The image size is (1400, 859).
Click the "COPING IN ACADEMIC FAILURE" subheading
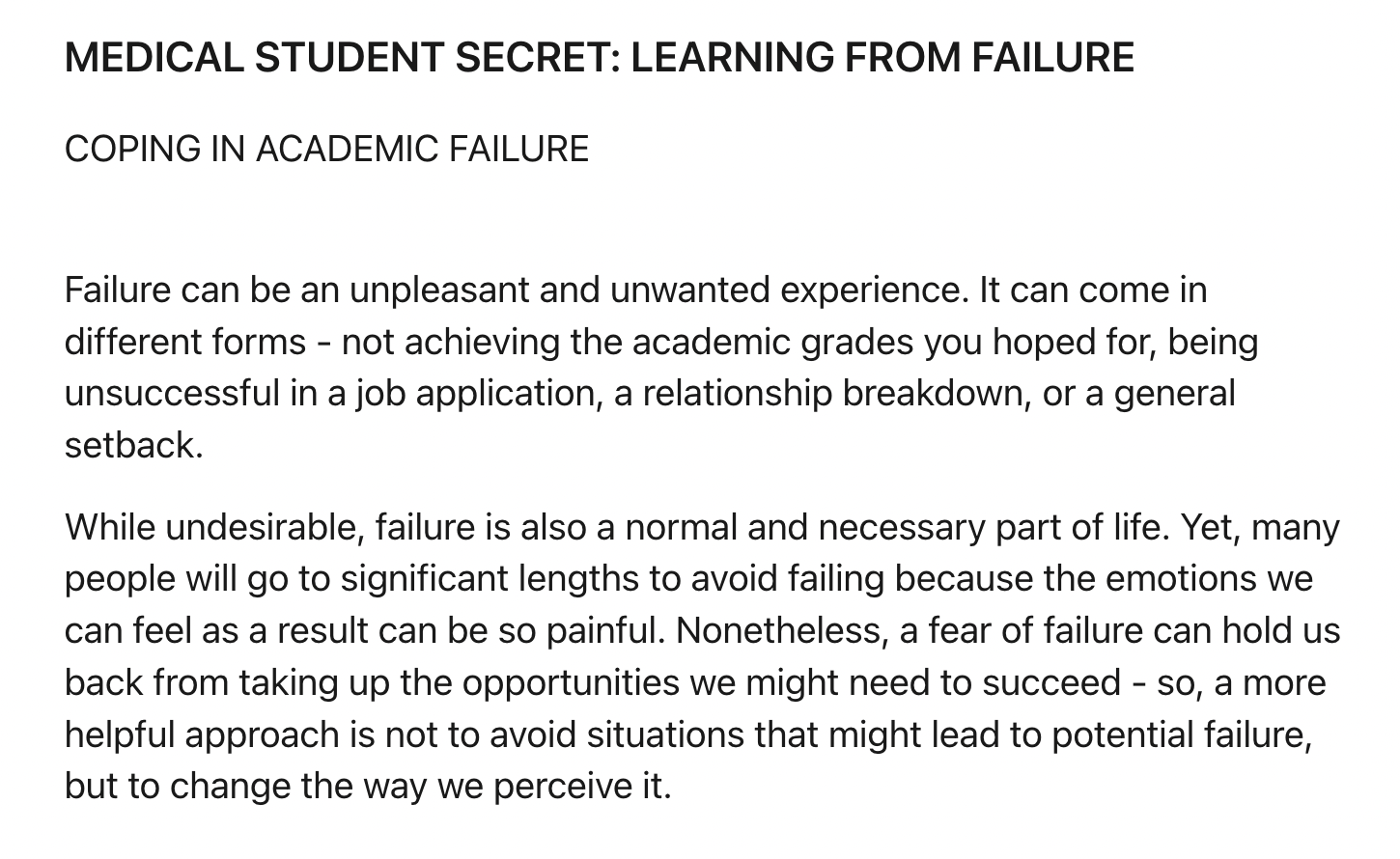326,150
